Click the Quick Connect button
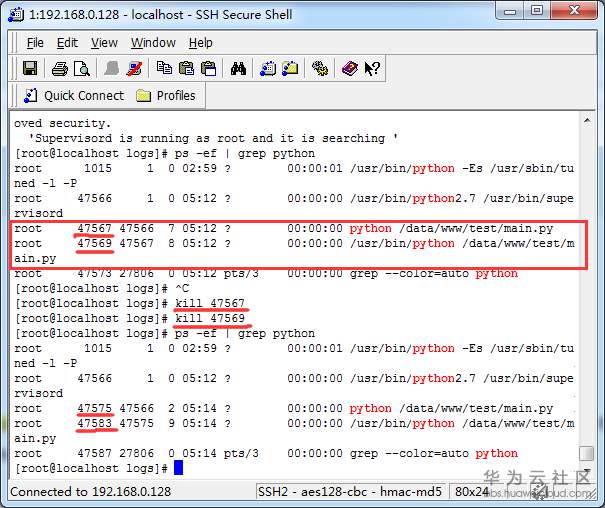605x508 pixels. [x=74, y=96]
